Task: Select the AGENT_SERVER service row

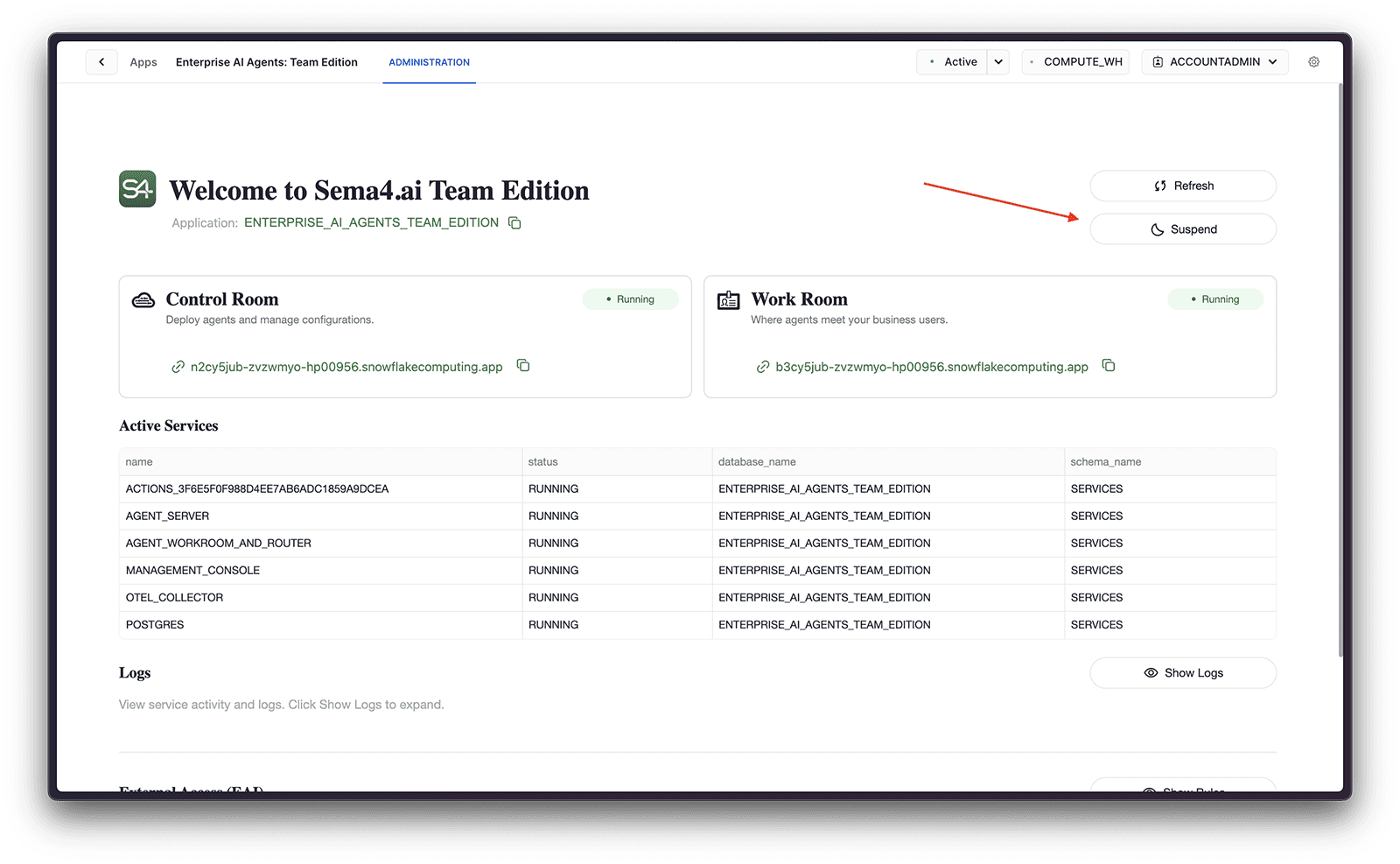Action: [x=167, y=516]
